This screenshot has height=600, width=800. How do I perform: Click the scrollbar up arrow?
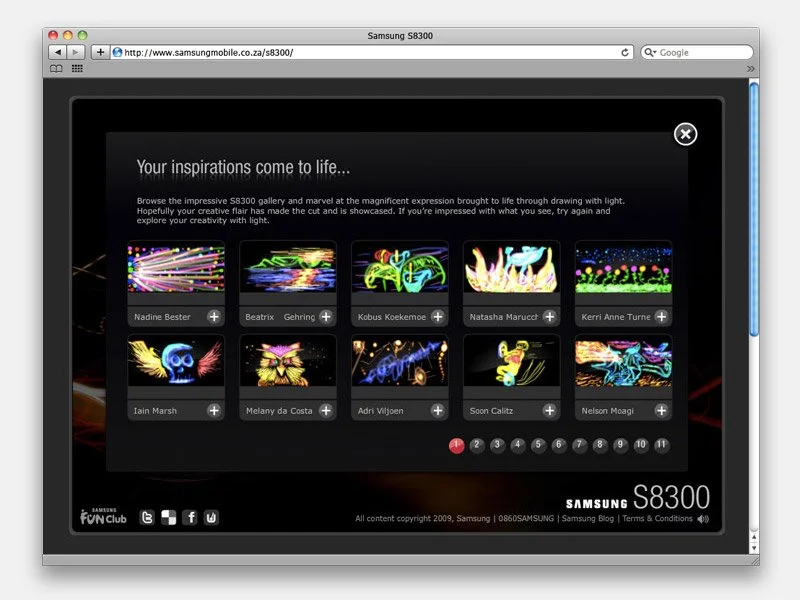coord(754,537)
